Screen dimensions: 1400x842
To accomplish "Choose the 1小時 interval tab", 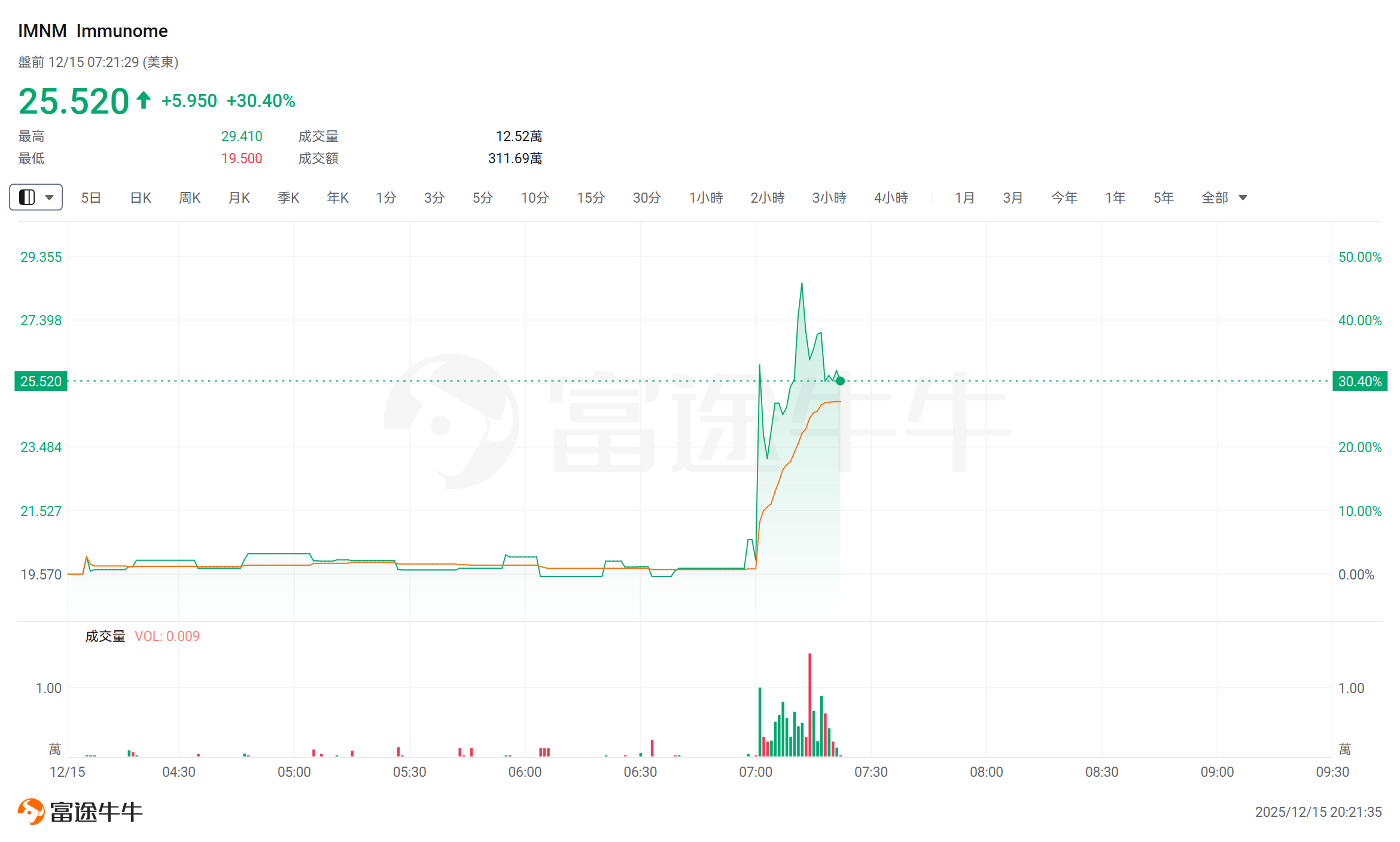I will coord(706,197).
